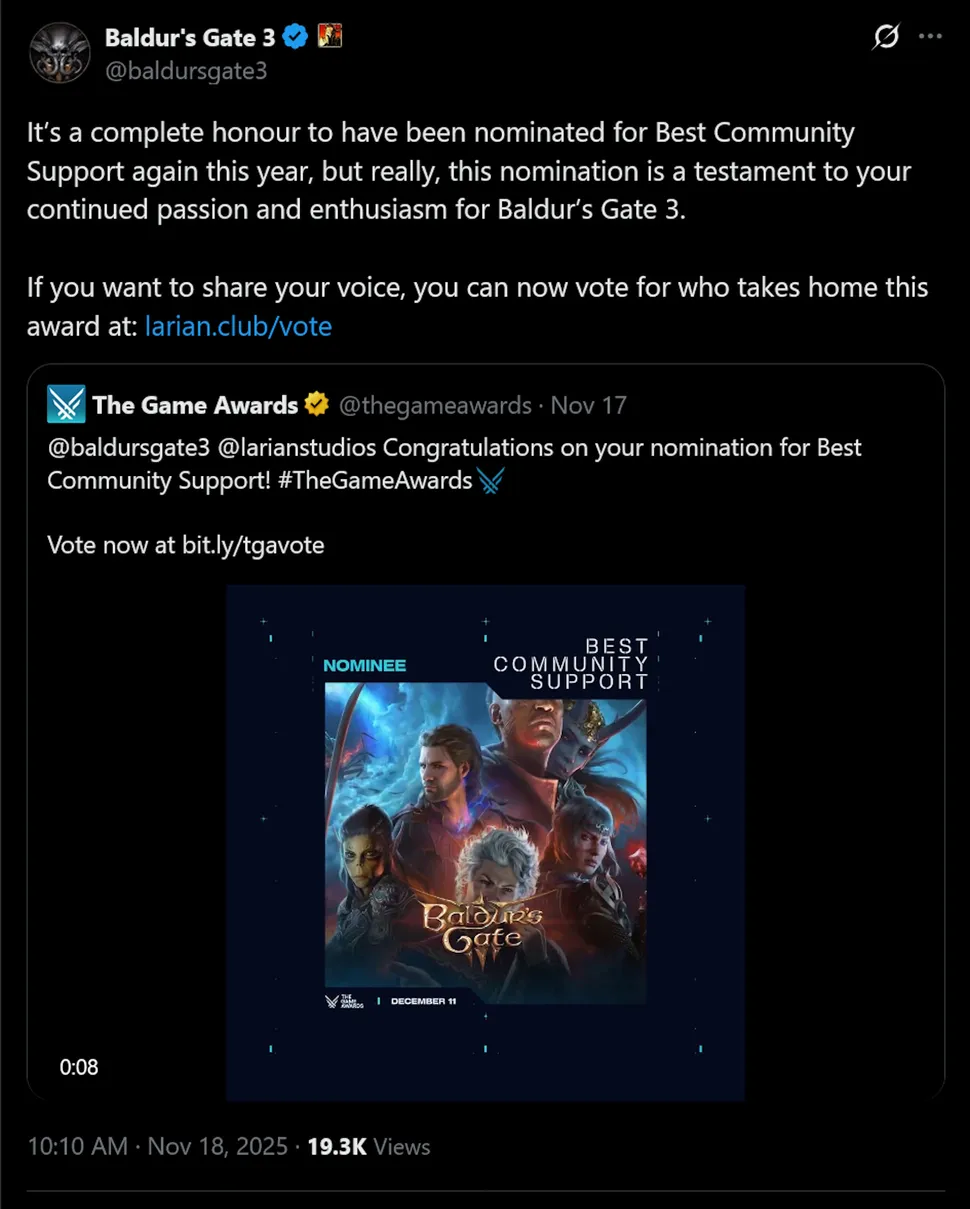Click The Game Awards account name
The width and height of the screenshot is (970, 1209).
click(195, 405)
